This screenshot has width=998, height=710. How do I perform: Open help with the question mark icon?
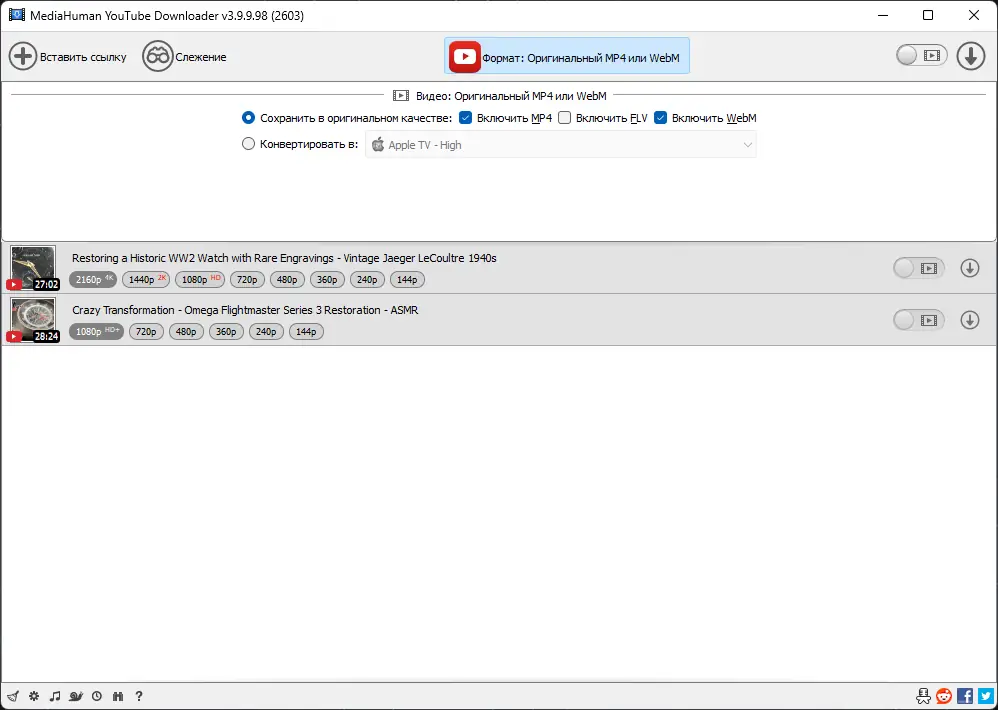tap(139, 696)
